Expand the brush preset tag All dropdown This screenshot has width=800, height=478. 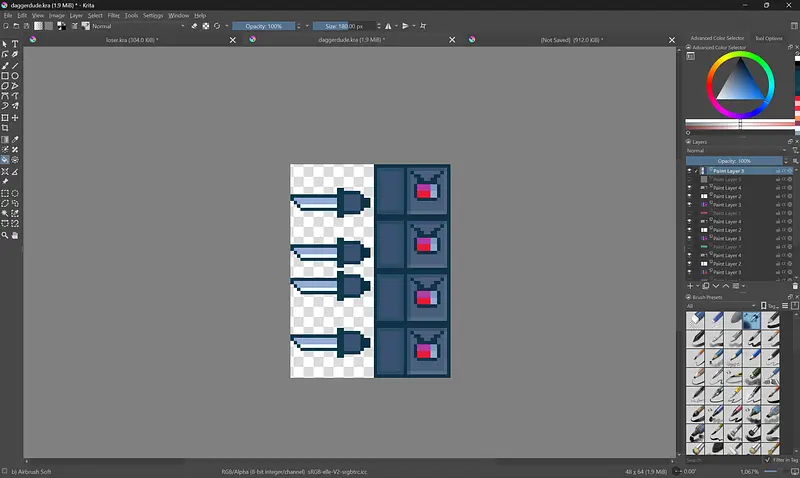pos(720,306)
